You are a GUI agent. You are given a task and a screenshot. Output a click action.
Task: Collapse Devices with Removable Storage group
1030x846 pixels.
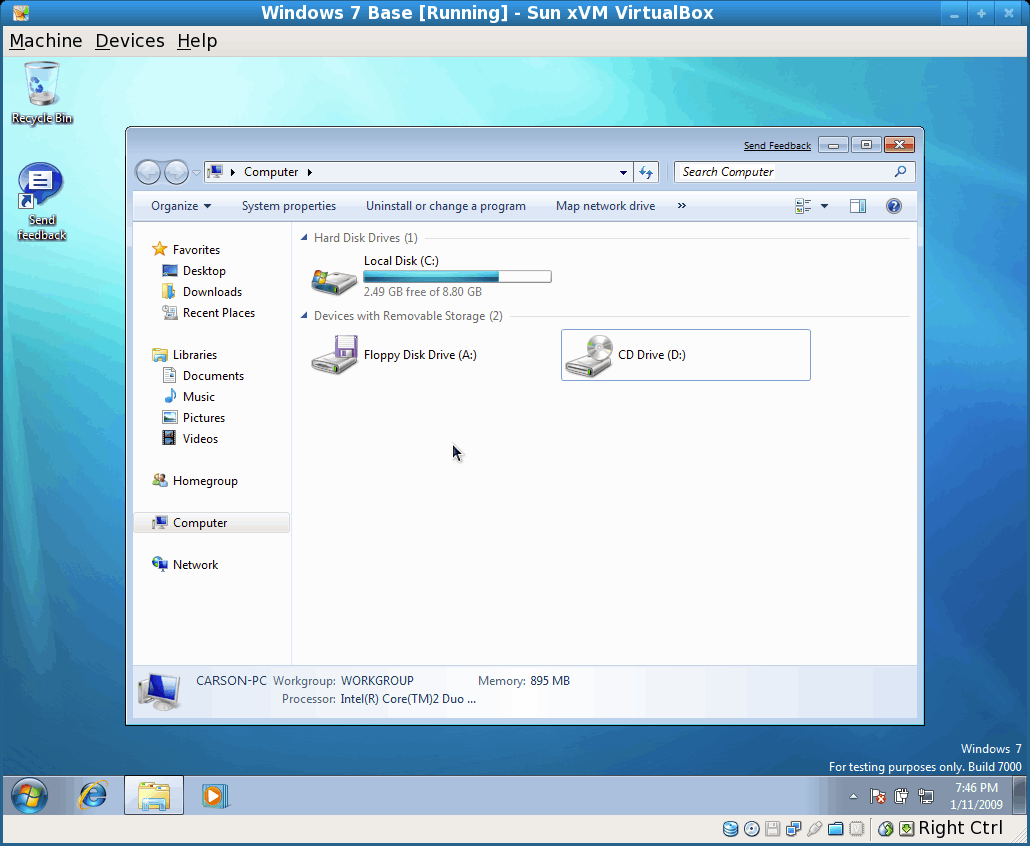click(303, 316)
